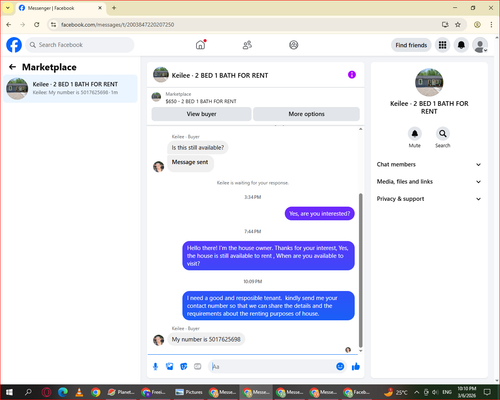Click the listing thumbnail in chat header
This screenshot has width=500, height=400.
pos(161,75)
